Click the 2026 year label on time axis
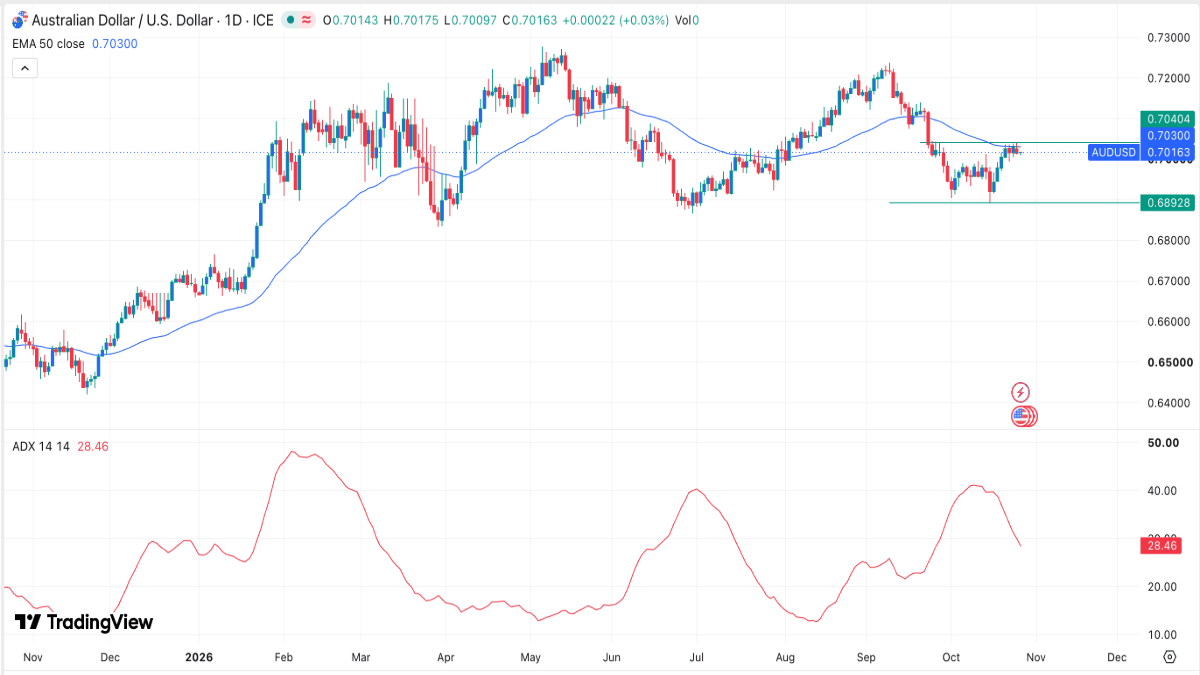Image resolution: width=1200 pixels, height=675 pixels. [x=199, y=657]
